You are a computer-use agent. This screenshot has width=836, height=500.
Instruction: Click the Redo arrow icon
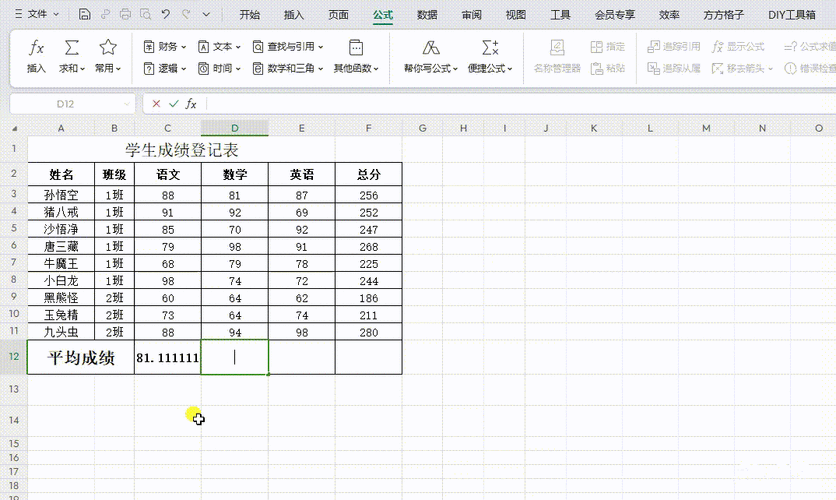[186, 14]
